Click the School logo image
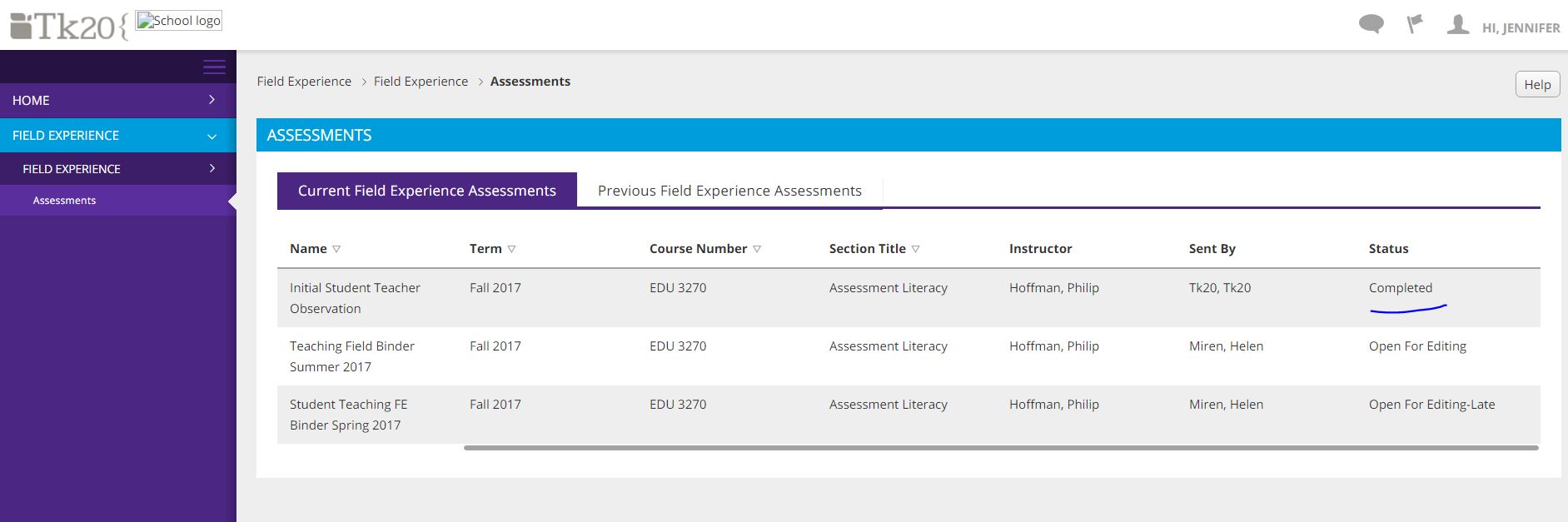The image size is (1568, 522). coord(179,21)
